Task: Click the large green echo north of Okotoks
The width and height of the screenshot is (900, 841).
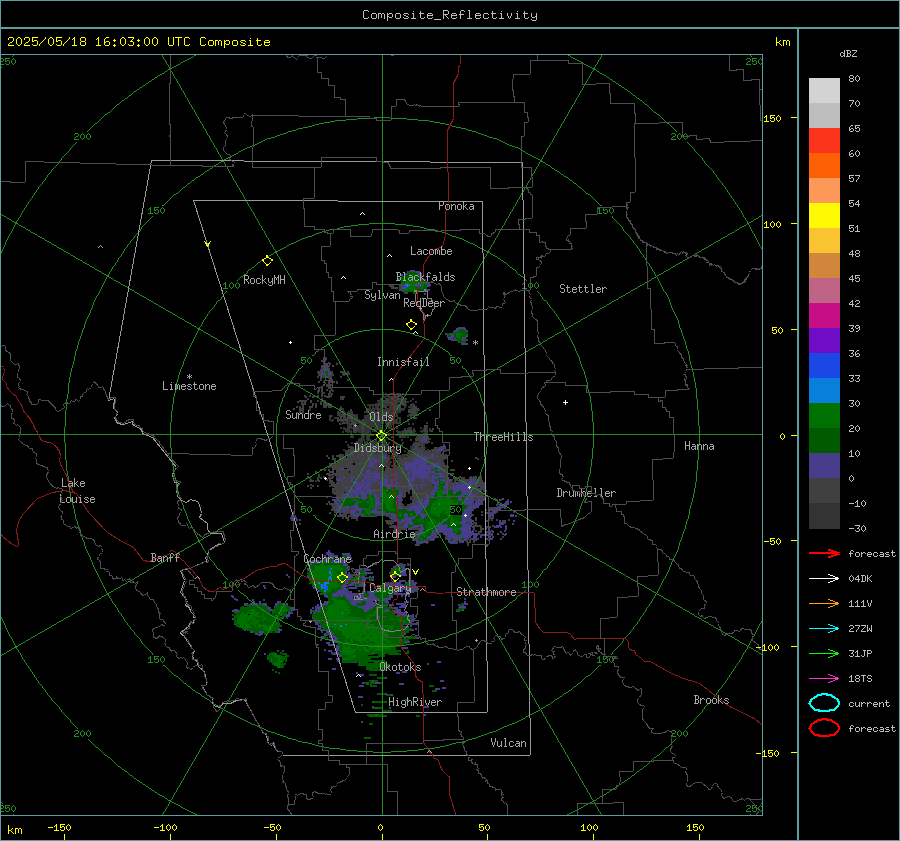Action: pyautogui.click(x=363, y=627)
